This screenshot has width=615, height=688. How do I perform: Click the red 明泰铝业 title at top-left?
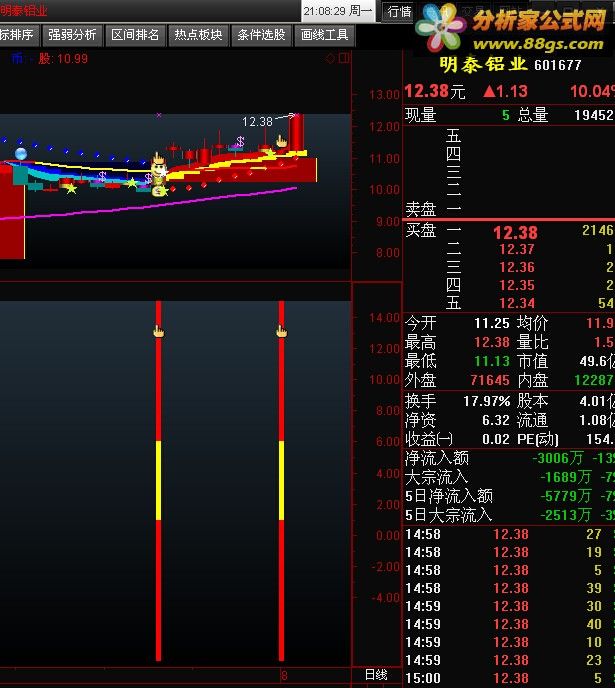(x=23, y=11)
